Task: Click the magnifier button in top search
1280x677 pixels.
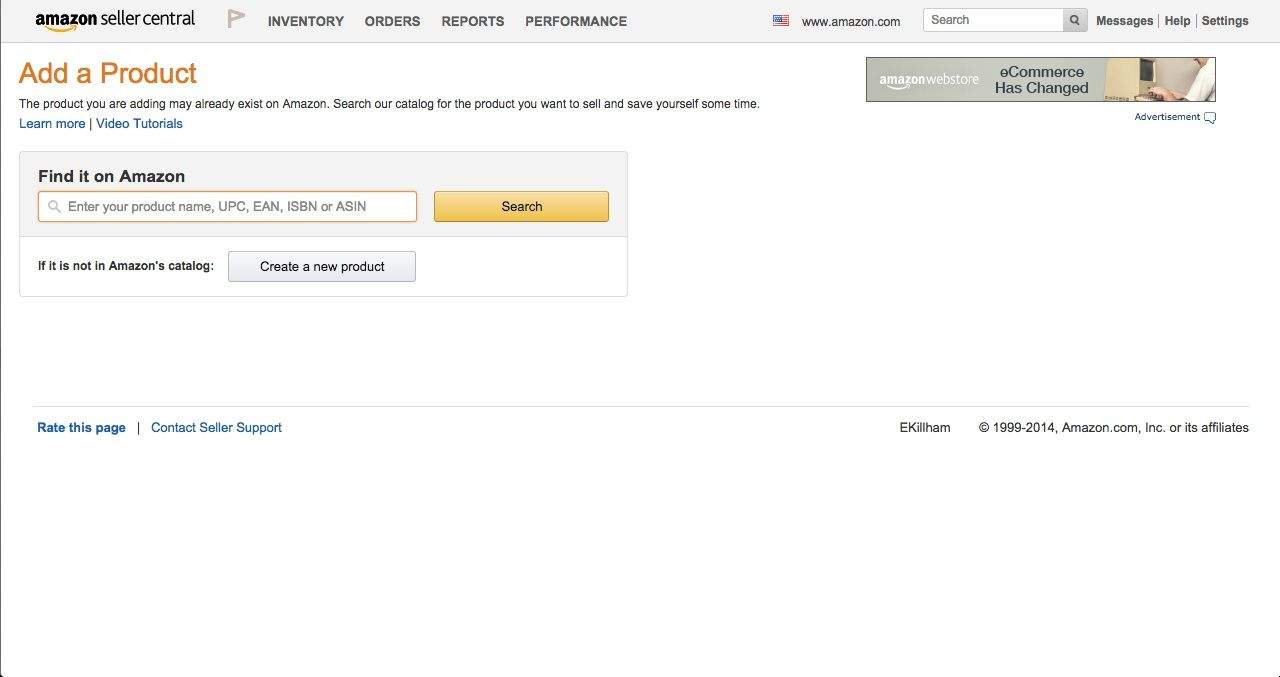Action: [x=1075, y=20]
